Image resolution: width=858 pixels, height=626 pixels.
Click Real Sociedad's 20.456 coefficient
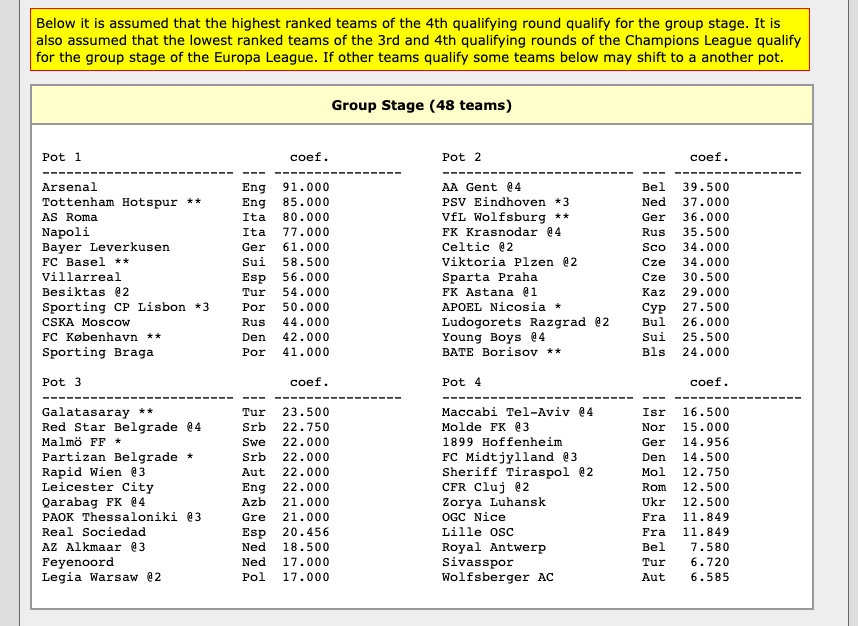tap(306, 532)
